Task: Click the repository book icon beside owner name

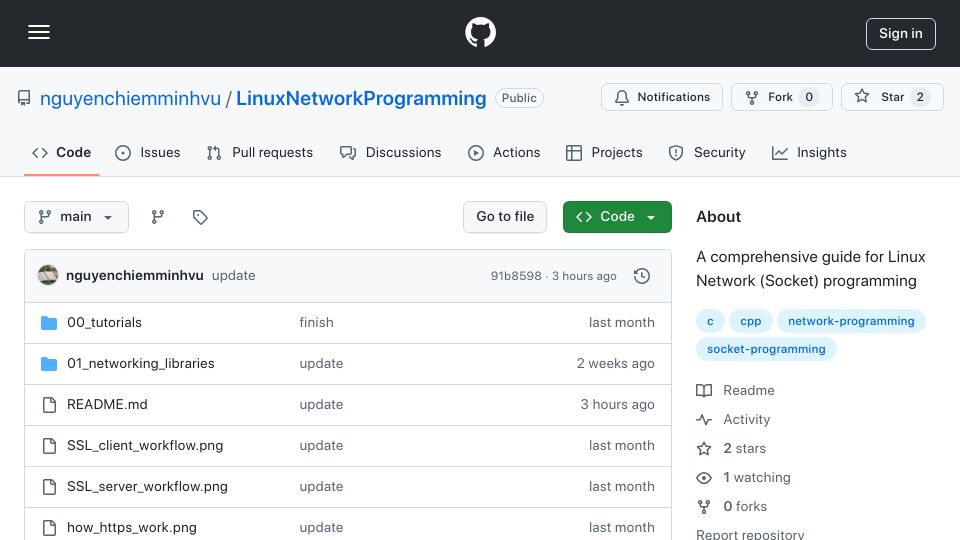Action: pyautogui.click(x=24, y=98)
